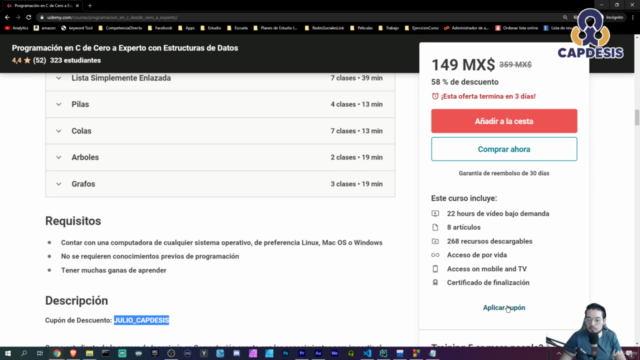The width and height of the screenshot is (640, 360).
Task: Expand the Arboles section
Action: (x=220, y=157)
